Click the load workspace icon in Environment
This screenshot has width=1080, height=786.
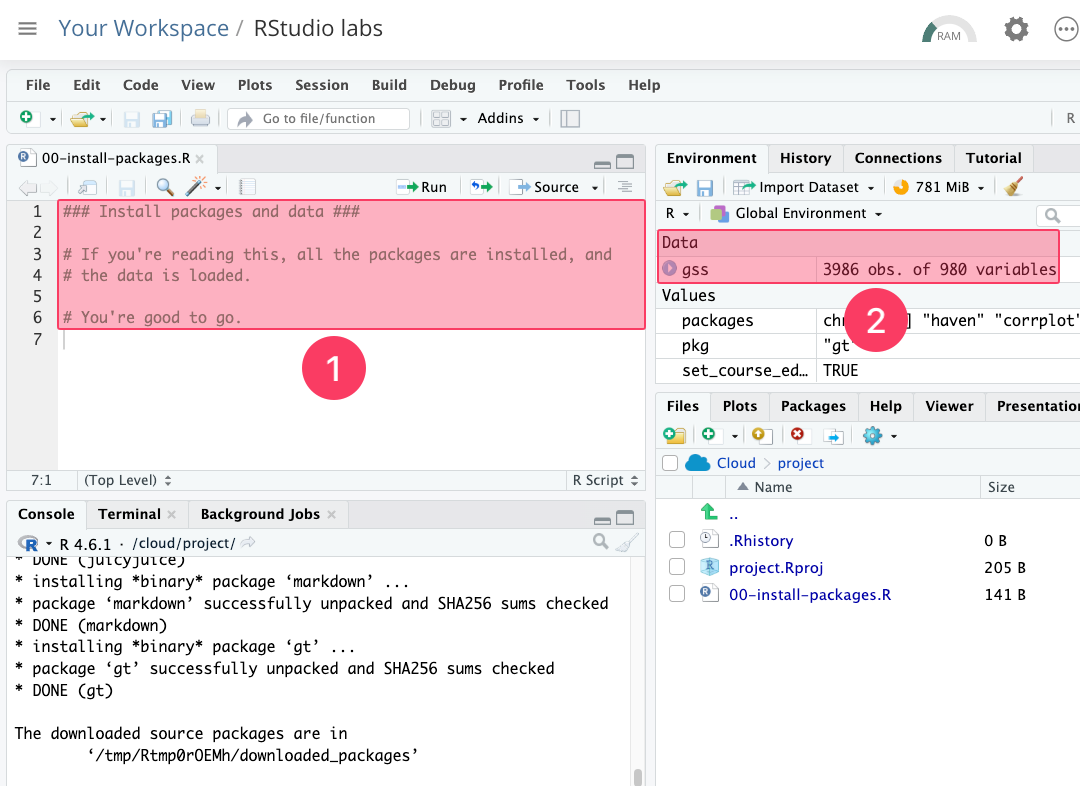pos(675,187)
